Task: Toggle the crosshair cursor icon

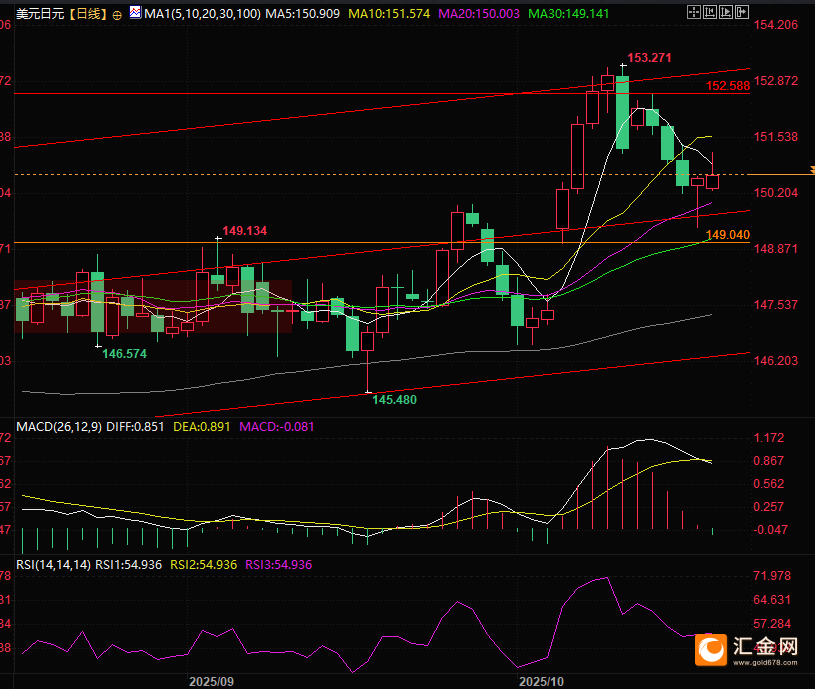Action: [x=694, y=12]
